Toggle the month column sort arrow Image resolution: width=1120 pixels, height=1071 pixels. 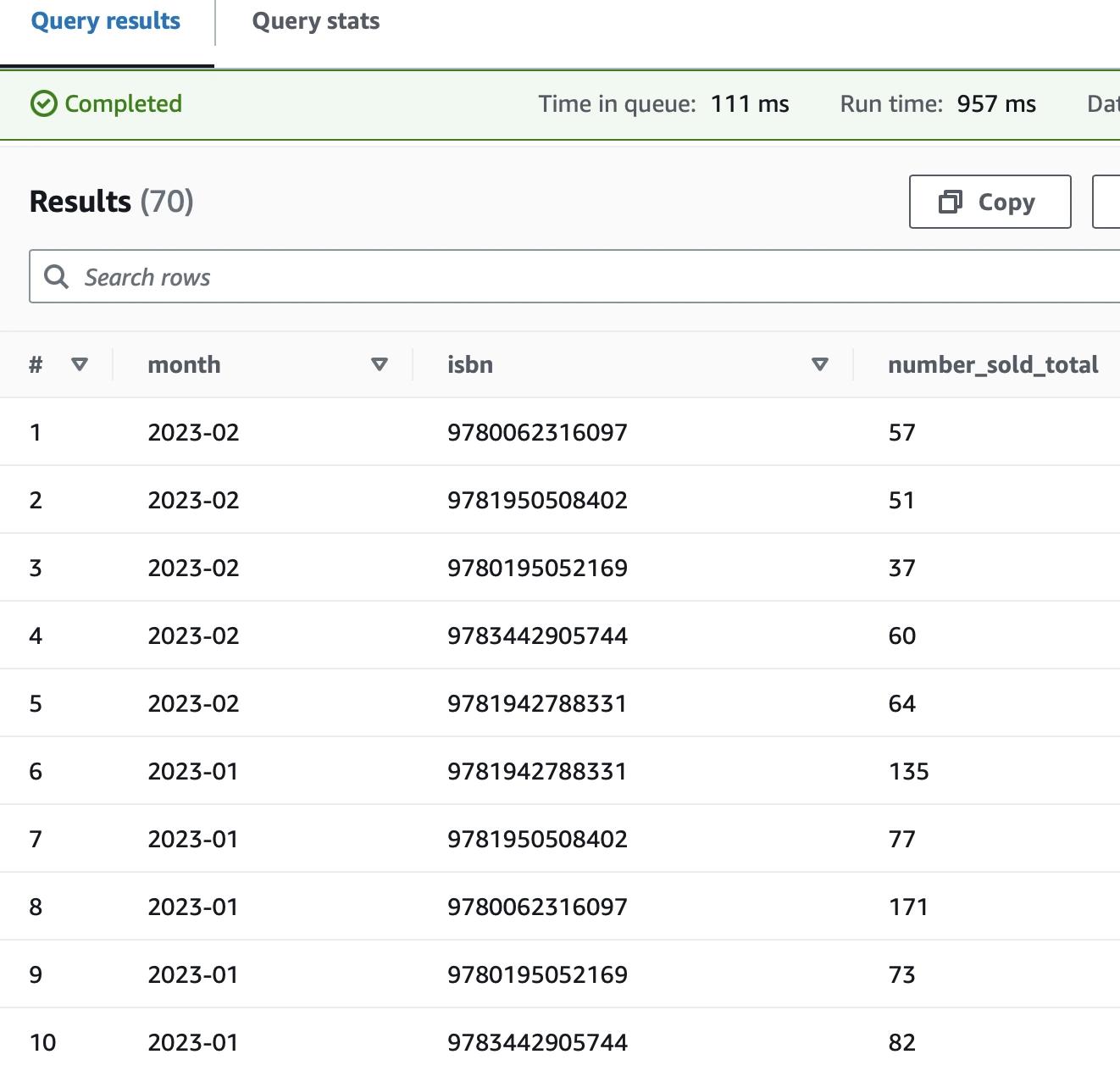tap(380, 364)
